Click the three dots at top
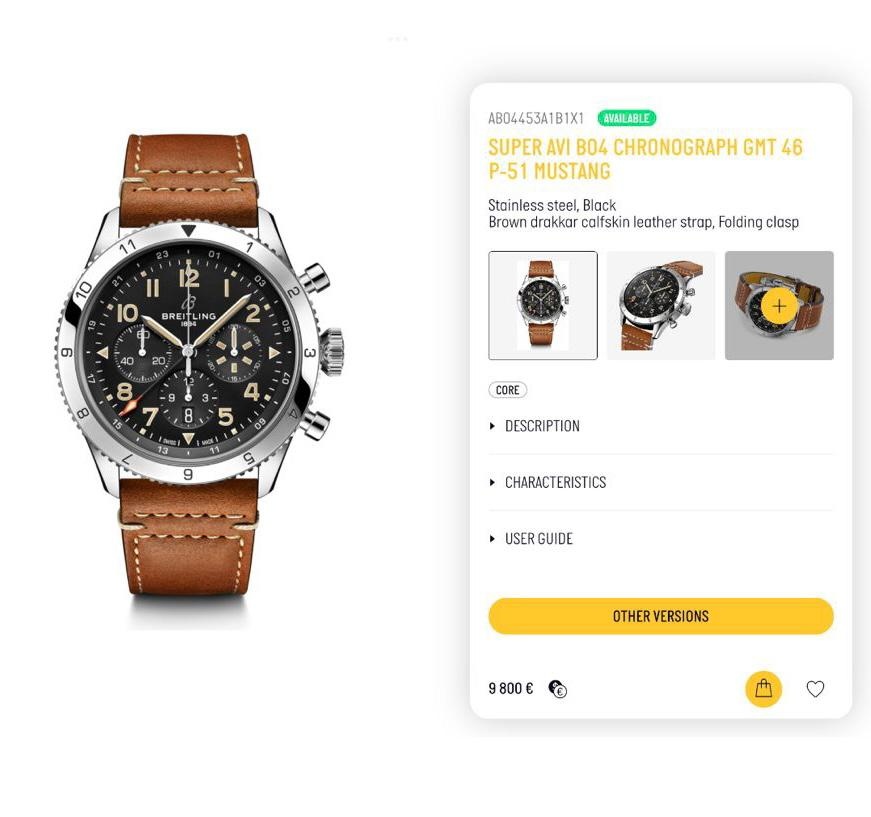The image size is (871, 817). tap(398, 39)
